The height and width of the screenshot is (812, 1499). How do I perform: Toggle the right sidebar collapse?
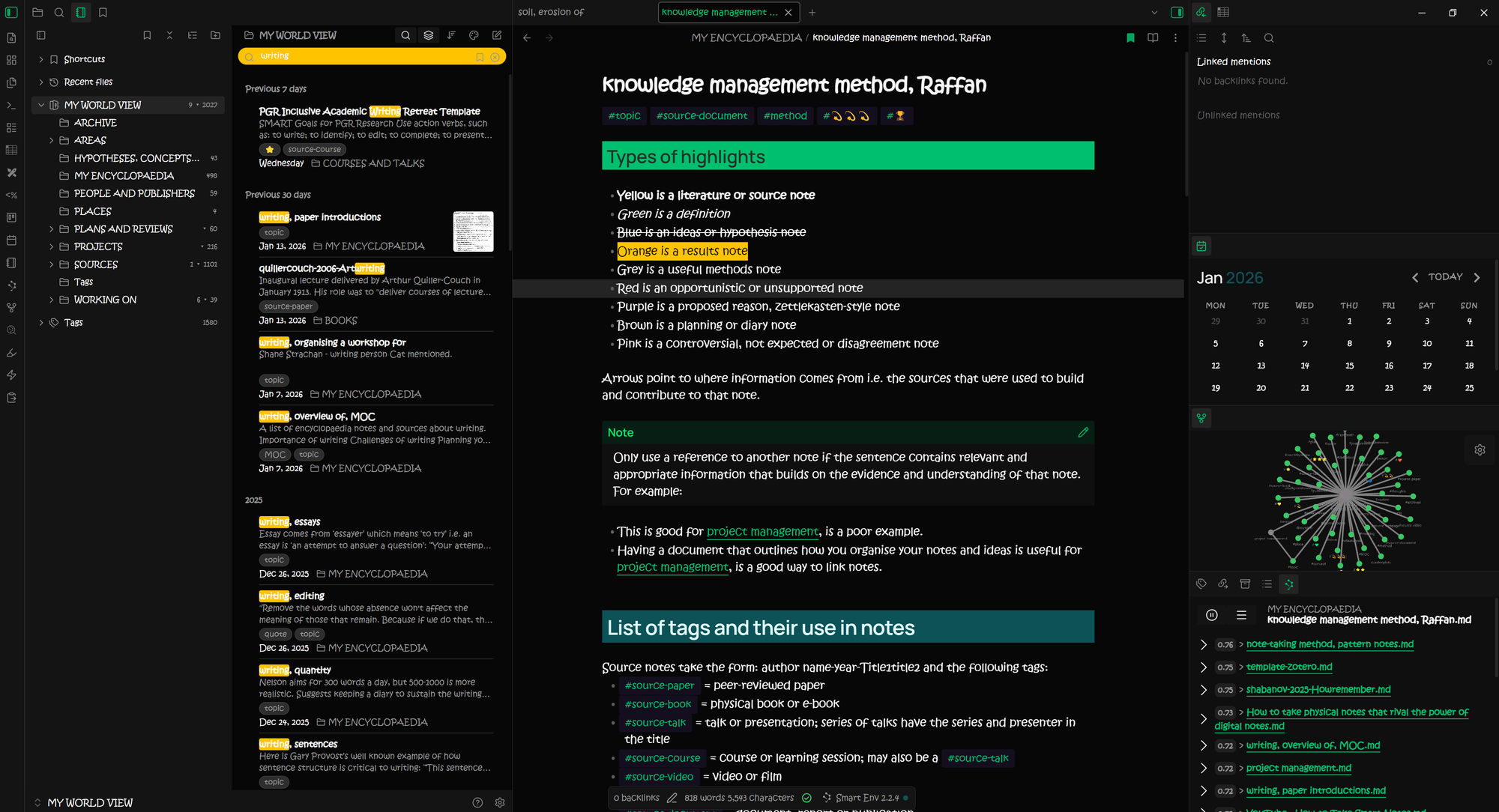(x=1177, y=12)
